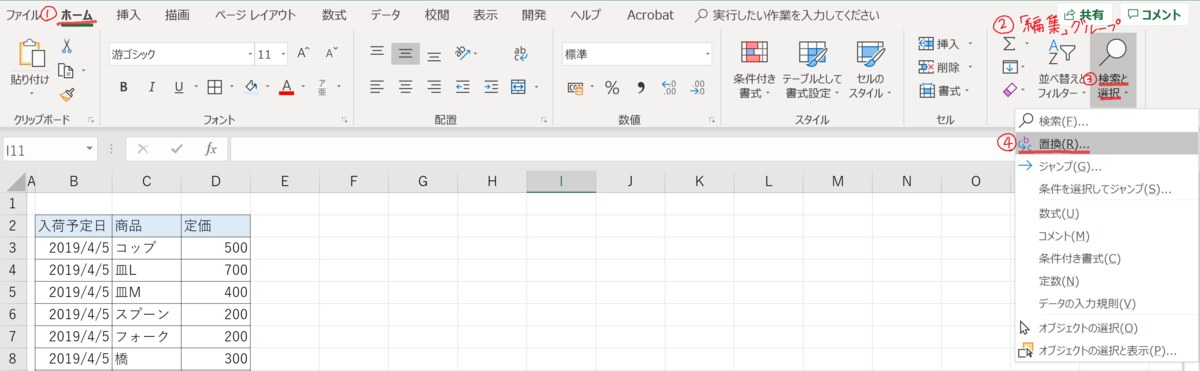This screenshot has width=1200, height=371.
Task: Choose ジャンプ(G)... from the menu
Action: (1106, 166)
